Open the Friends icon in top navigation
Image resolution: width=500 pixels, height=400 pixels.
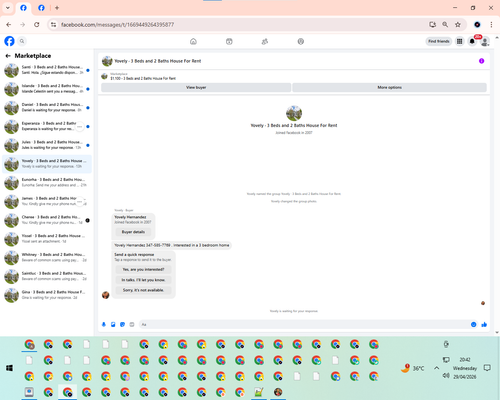click(265, 42)
